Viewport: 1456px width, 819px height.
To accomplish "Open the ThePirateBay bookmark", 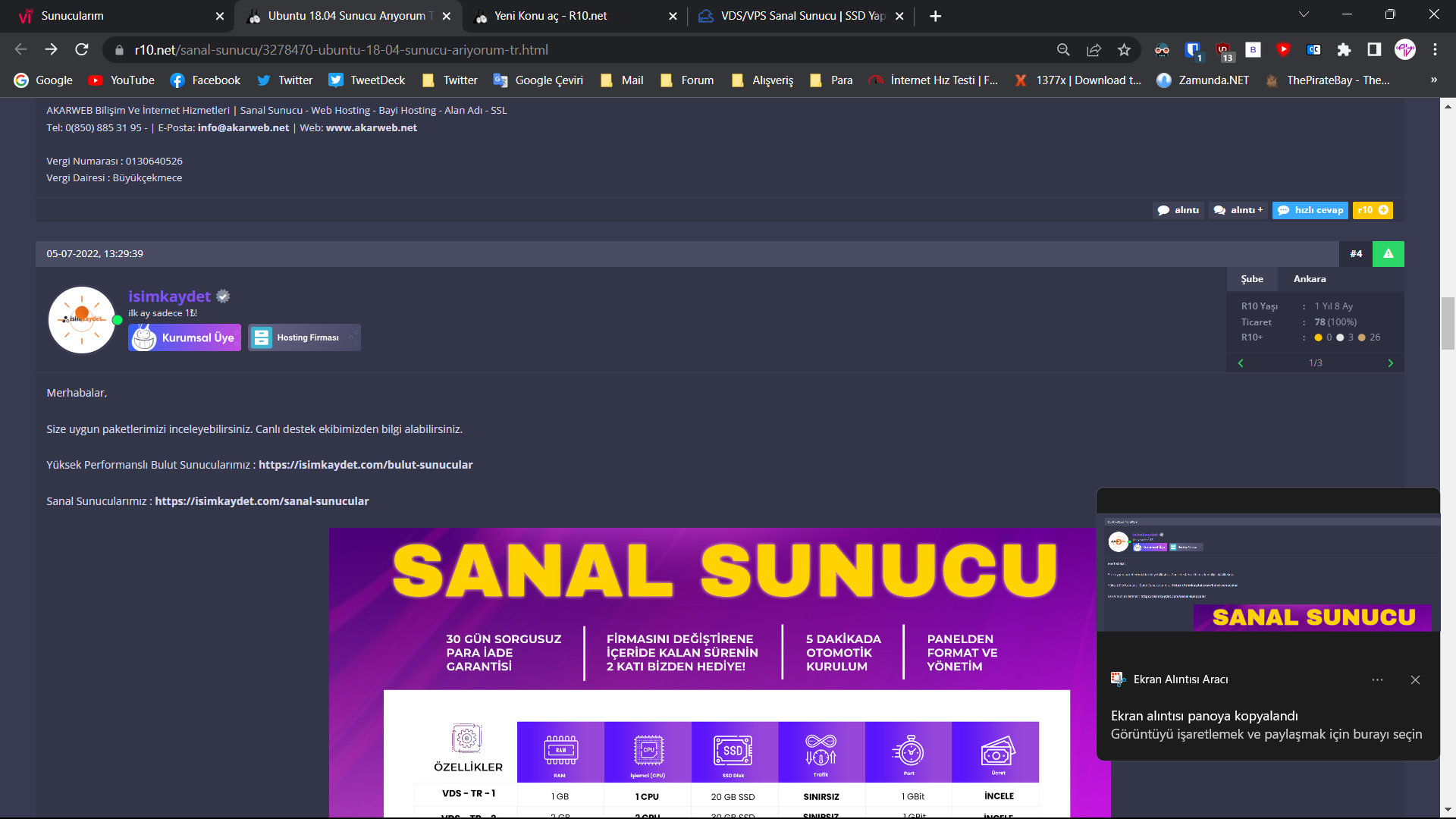I will (x=1328, y=80).
